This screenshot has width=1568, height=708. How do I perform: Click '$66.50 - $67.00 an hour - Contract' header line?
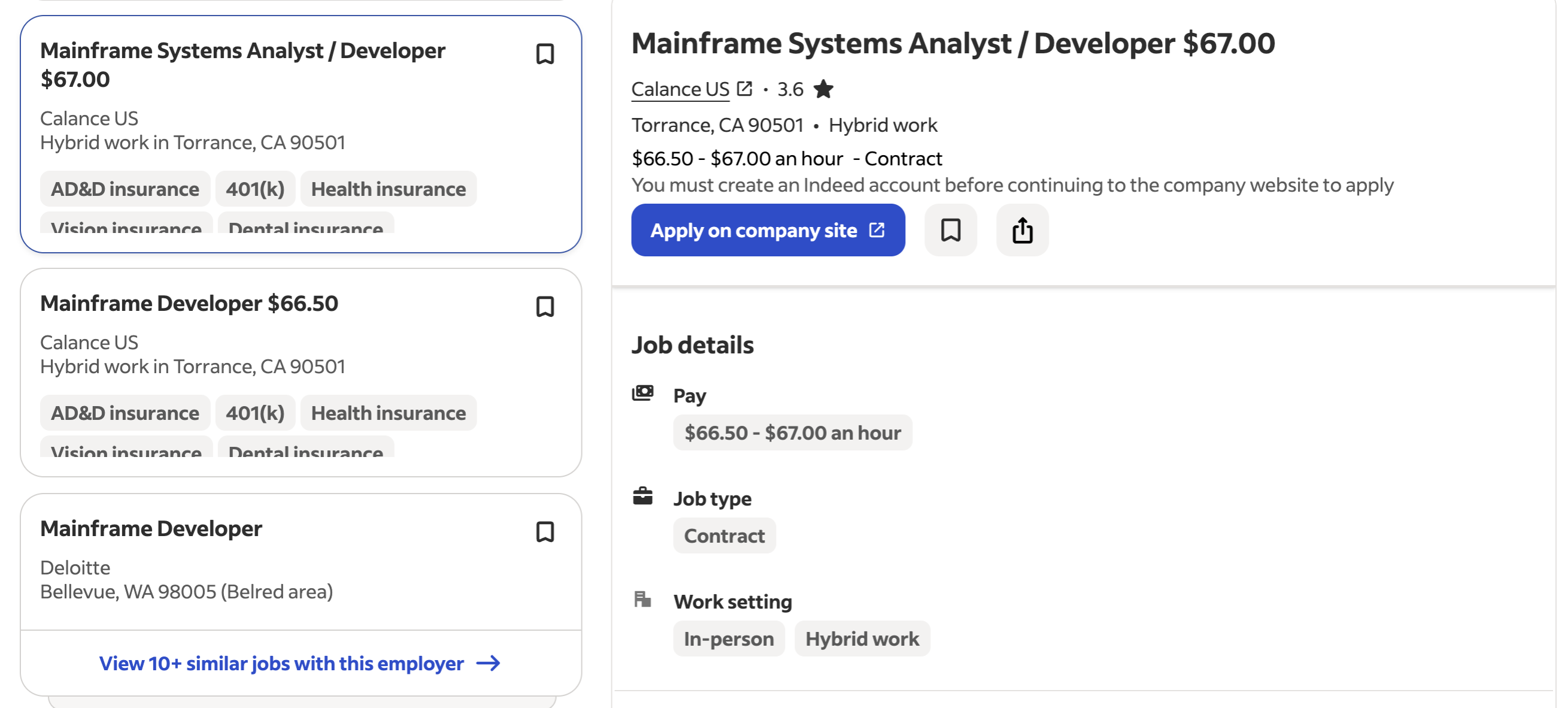pyautogui.click(x=787, y=158)
